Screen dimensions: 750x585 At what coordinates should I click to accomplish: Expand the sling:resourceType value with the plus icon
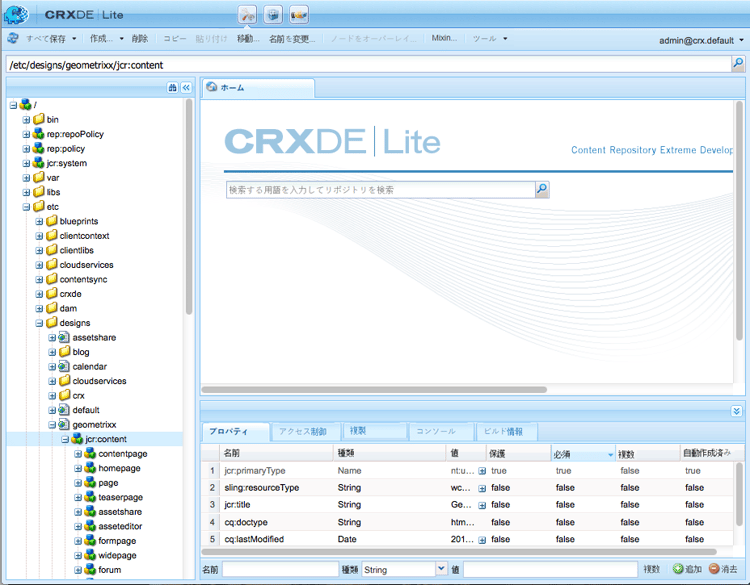tap(482, 488)
